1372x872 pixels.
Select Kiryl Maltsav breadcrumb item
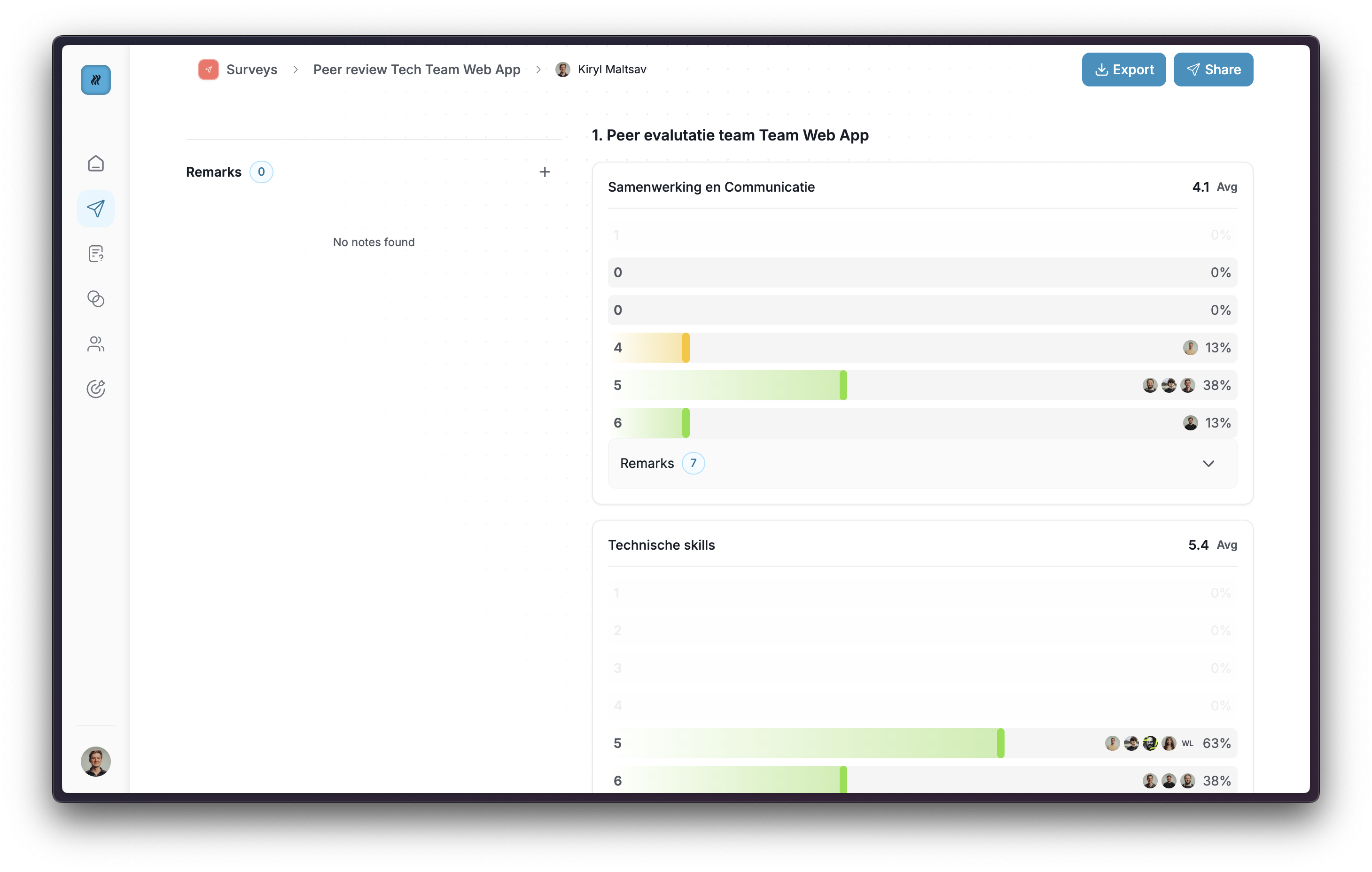(611, 70)
